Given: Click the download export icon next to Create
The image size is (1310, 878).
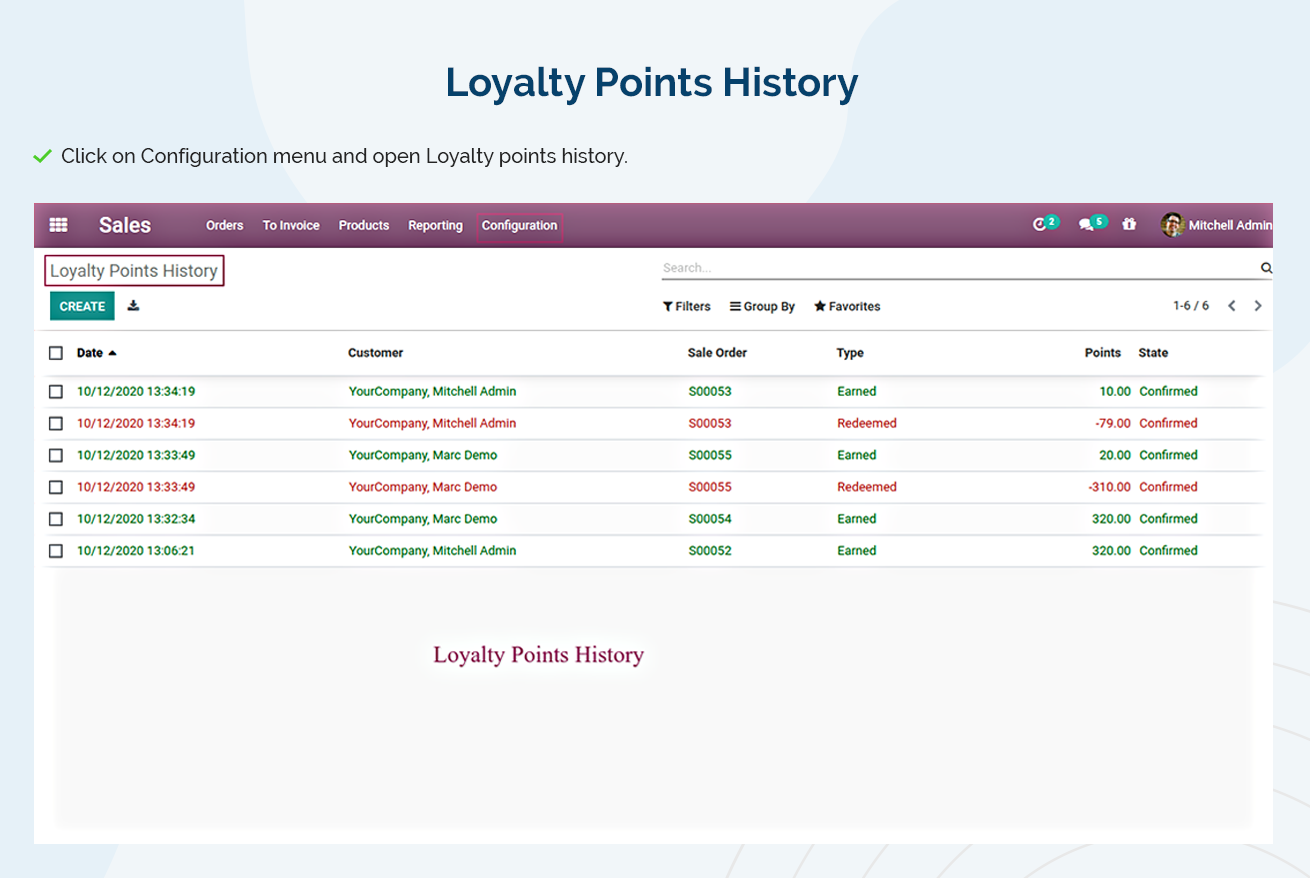Looking at the screenshot, I should 133,306.
